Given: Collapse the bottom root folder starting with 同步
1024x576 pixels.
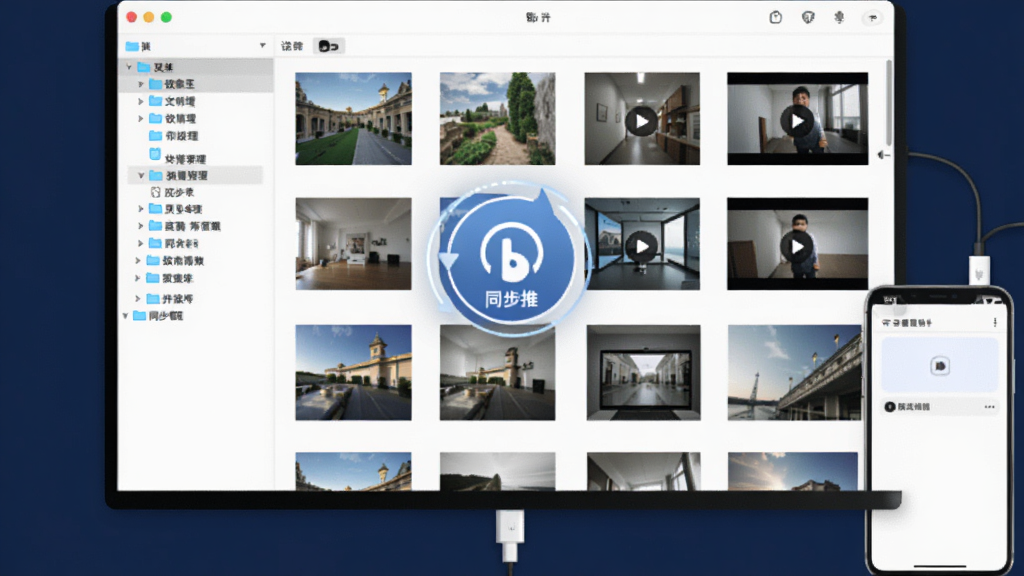Looking at the screenshot, I should click(x=125, y=316).
